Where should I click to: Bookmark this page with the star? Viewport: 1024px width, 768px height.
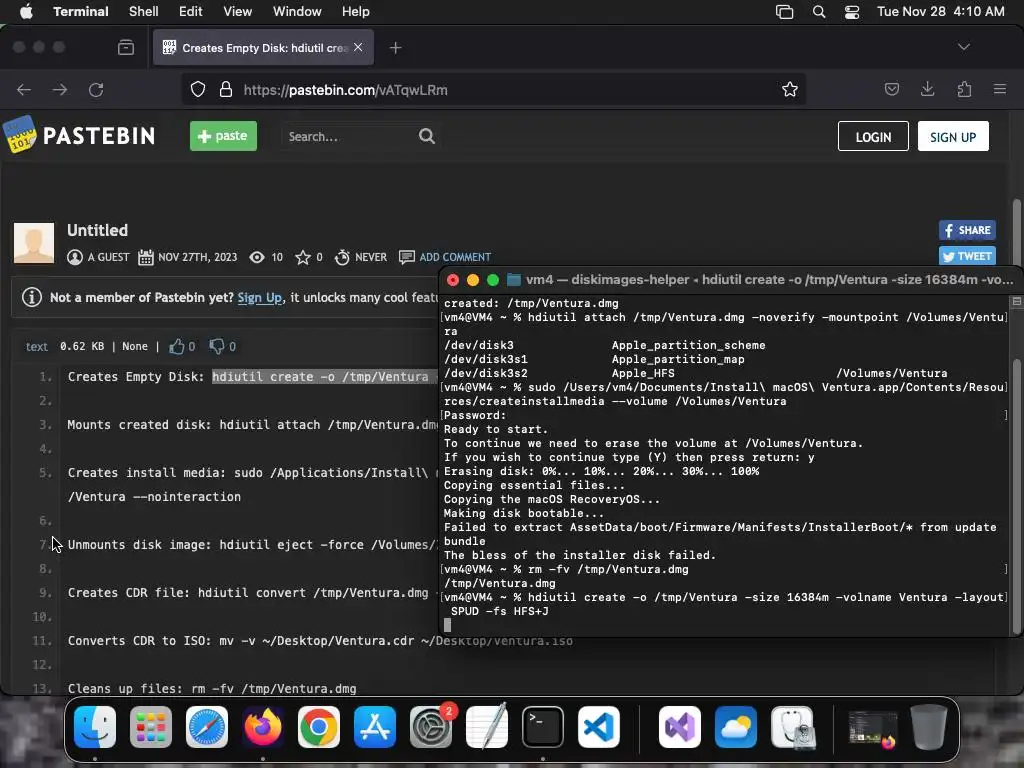tap(790, 89)
